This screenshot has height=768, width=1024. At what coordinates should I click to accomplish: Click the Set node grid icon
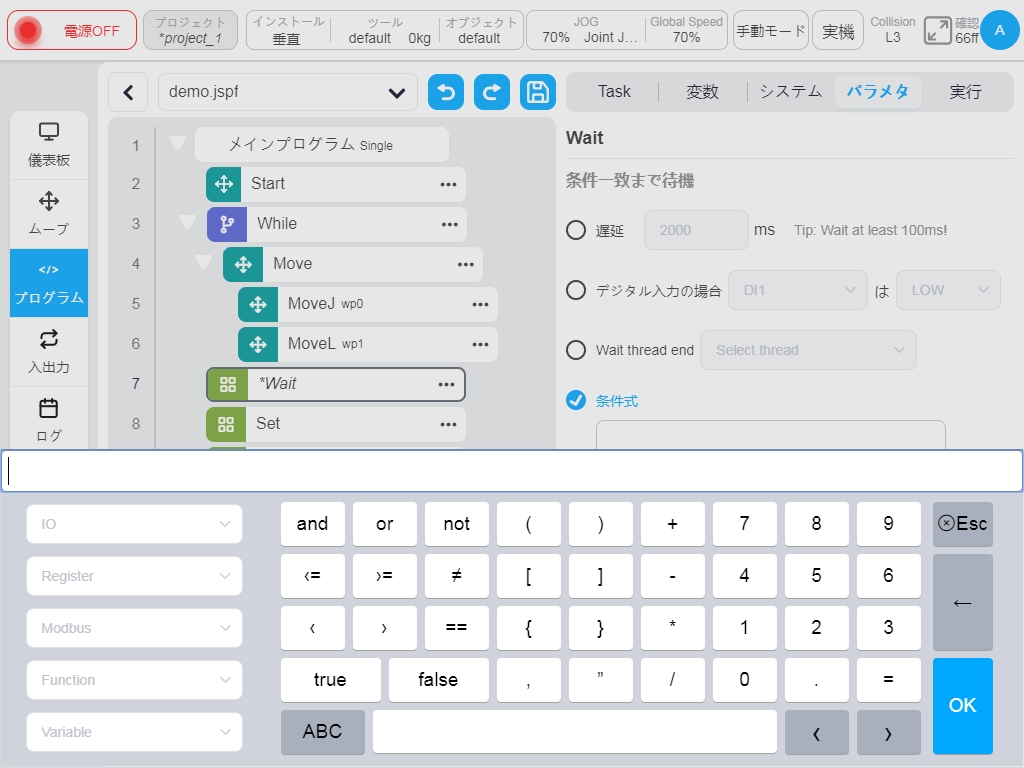(226, 424)
